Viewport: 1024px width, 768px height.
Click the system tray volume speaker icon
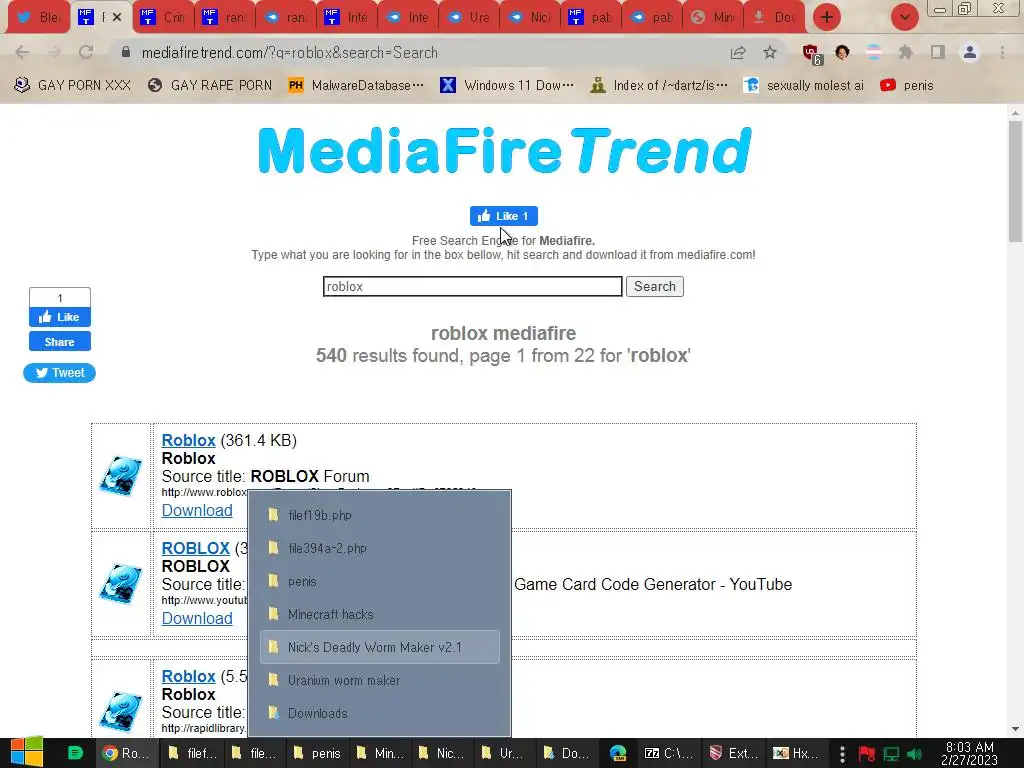(x=915, y=754)
